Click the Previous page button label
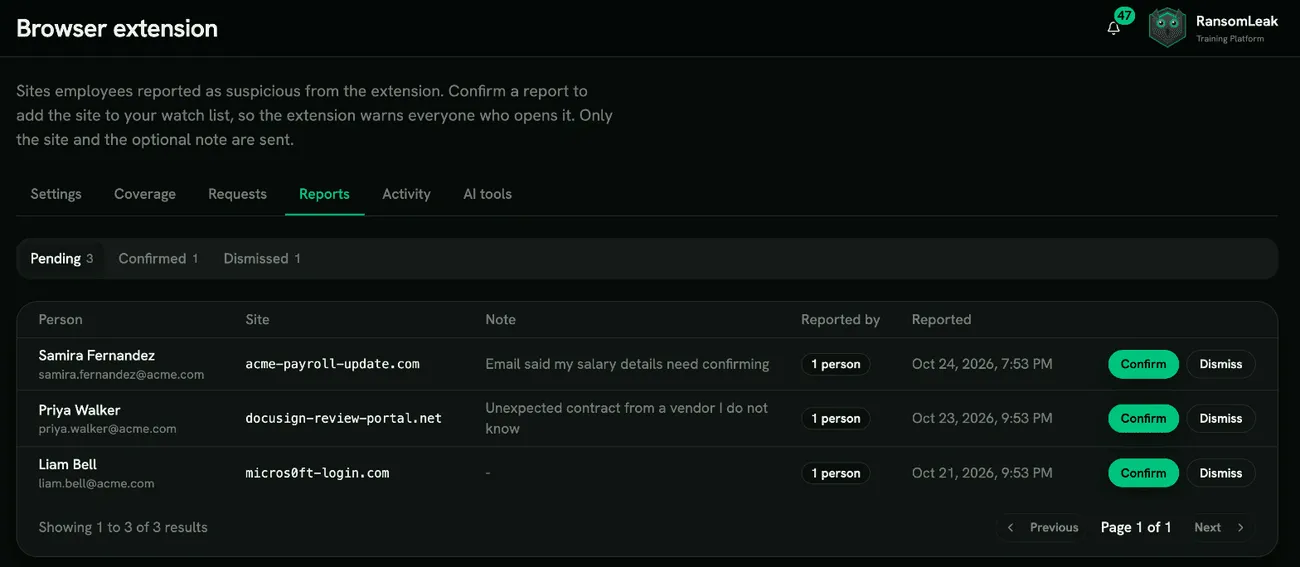1300x567 pixels. coord(1054,527)
